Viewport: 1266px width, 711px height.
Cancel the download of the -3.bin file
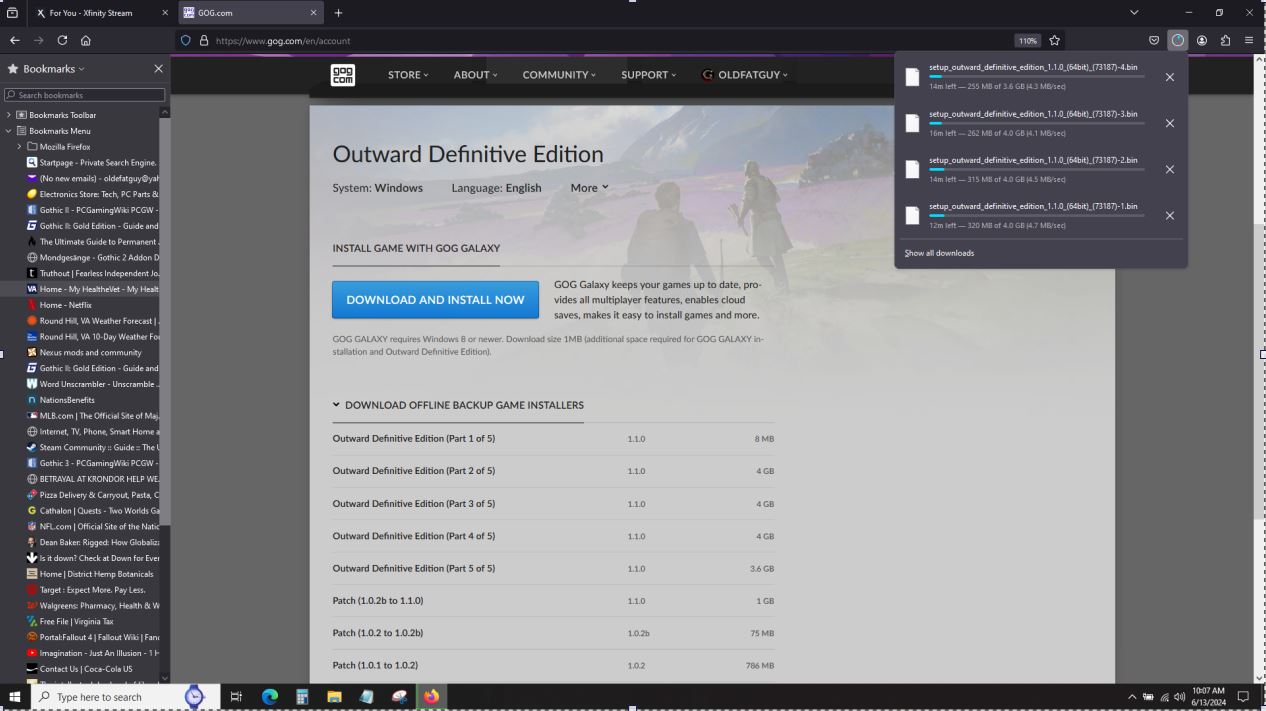(x=1170, y=123)
